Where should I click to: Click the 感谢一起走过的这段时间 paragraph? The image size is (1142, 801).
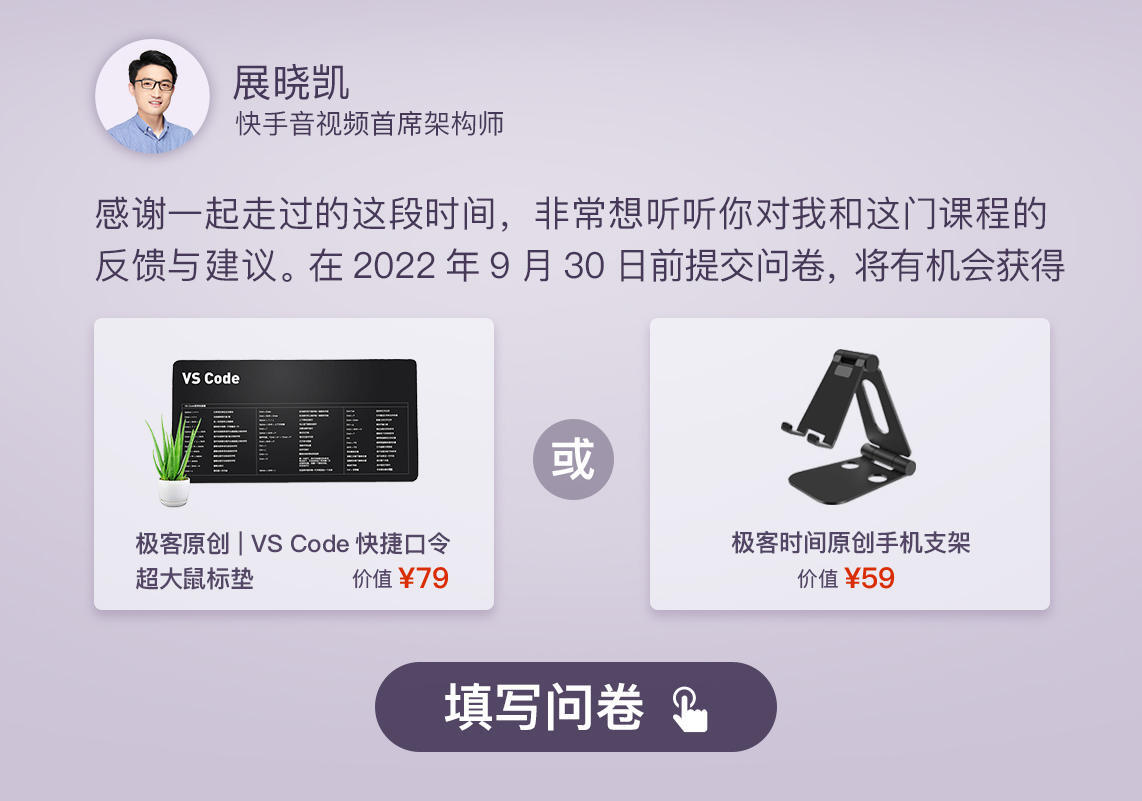579,240
